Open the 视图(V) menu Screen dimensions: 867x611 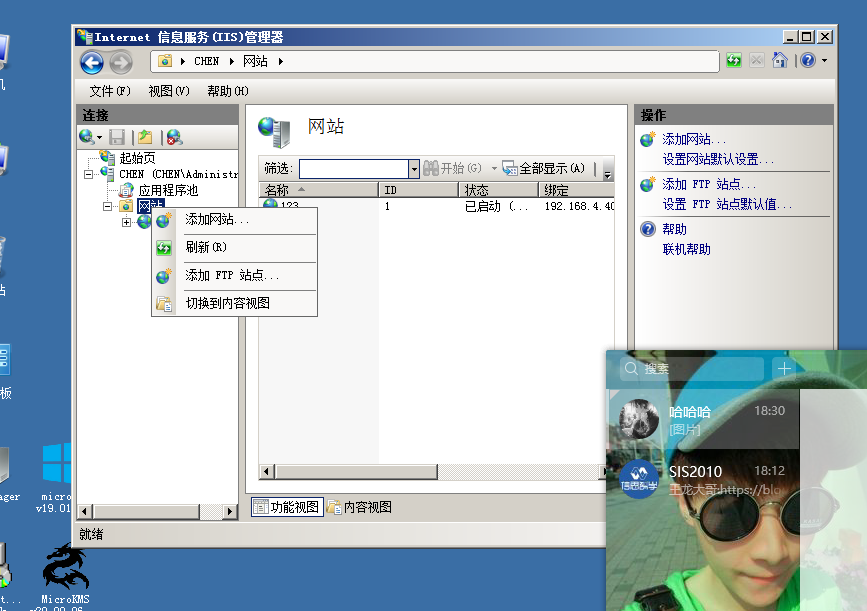169,91
